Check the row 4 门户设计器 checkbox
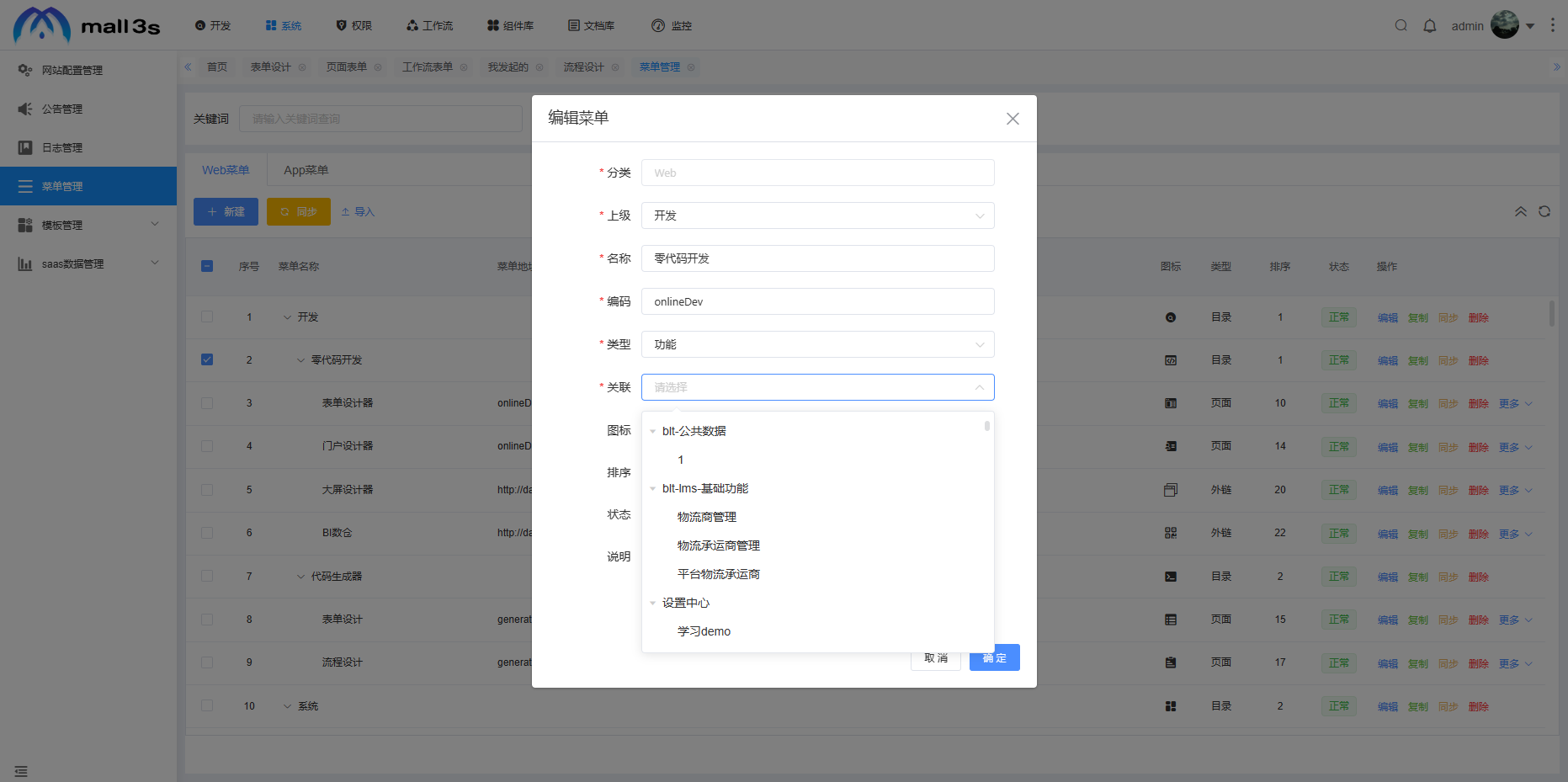 pyautogui.click(x=207, y=446)
